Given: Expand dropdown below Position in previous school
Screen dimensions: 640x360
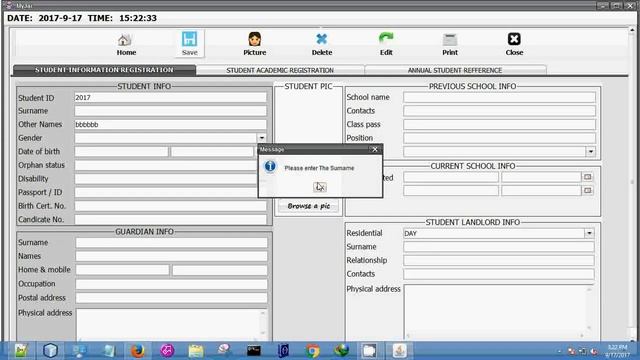Looking at the screenshot, I should [591, 151].
